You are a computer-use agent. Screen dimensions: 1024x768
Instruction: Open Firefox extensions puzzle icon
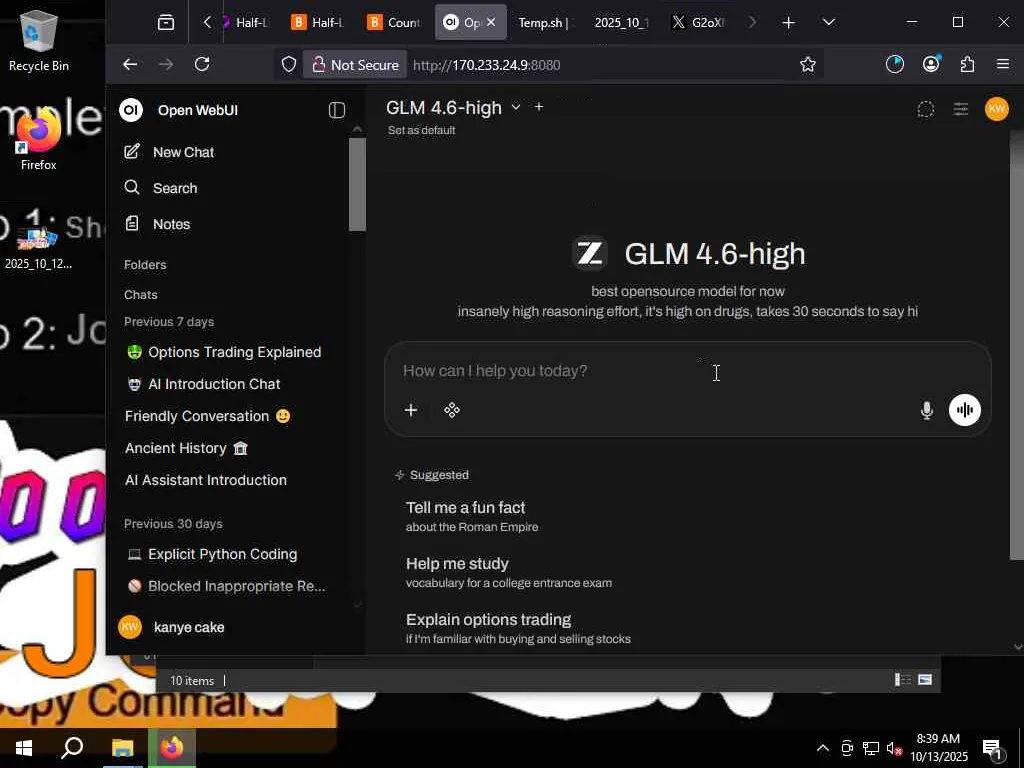[x=967, y=64]
